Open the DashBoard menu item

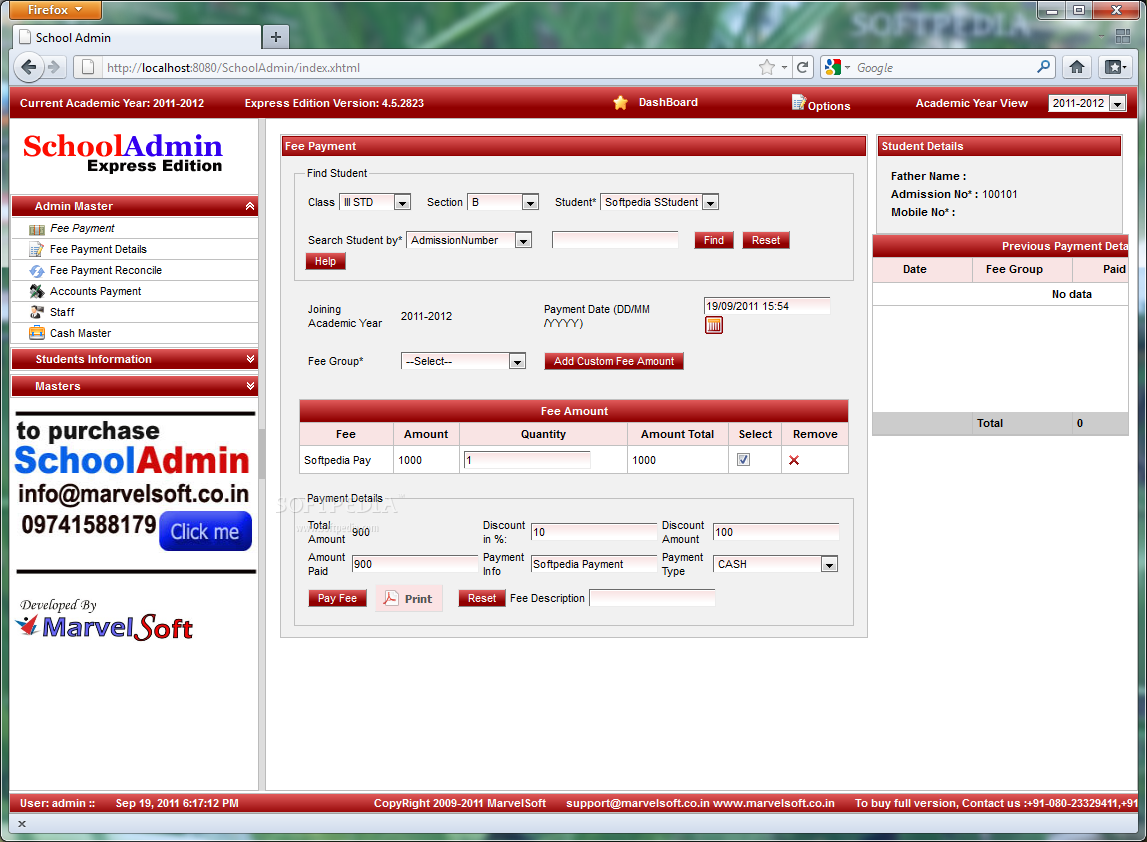668,102
